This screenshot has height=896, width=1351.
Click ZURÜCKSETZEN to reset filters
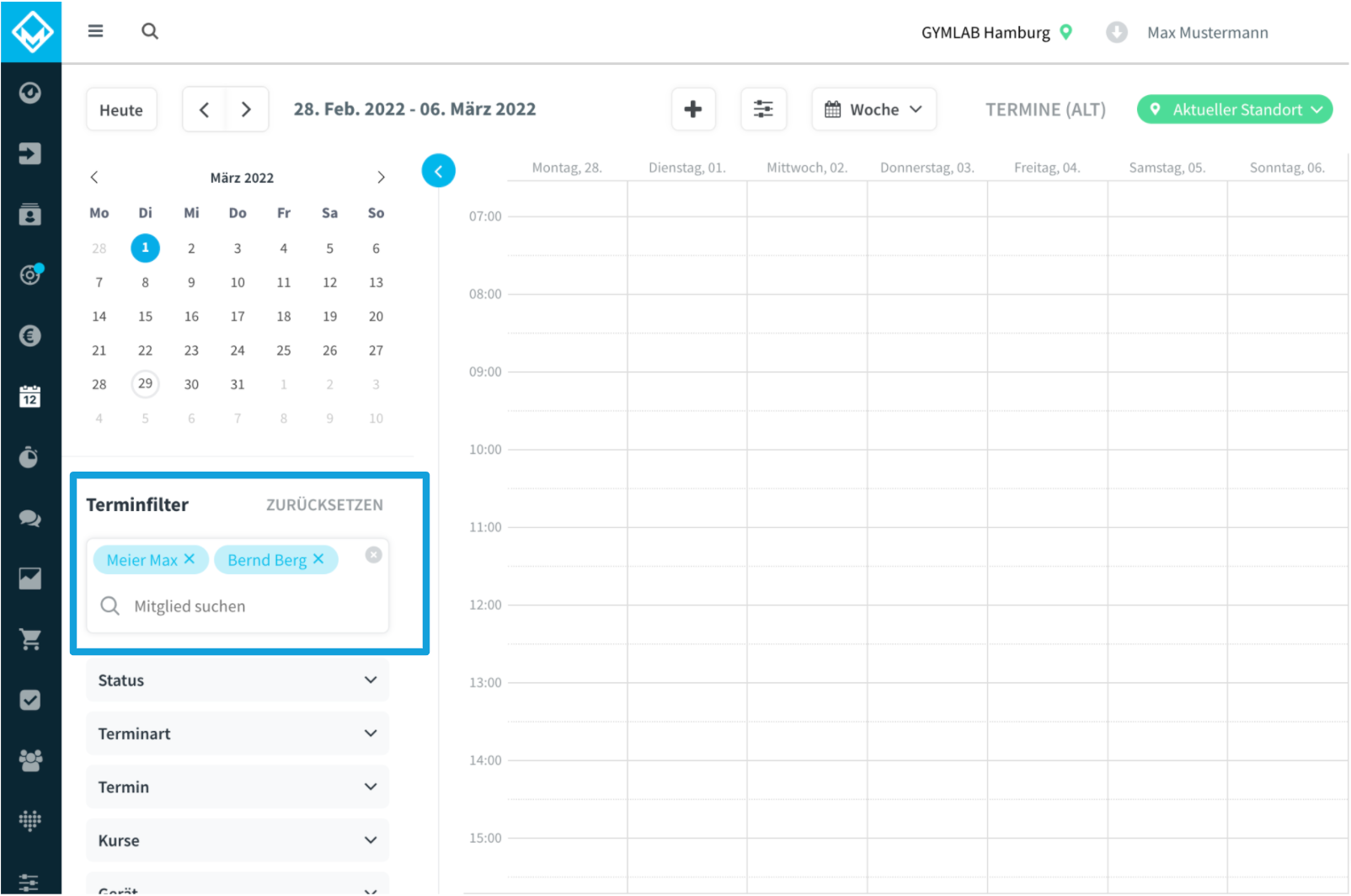324,505
